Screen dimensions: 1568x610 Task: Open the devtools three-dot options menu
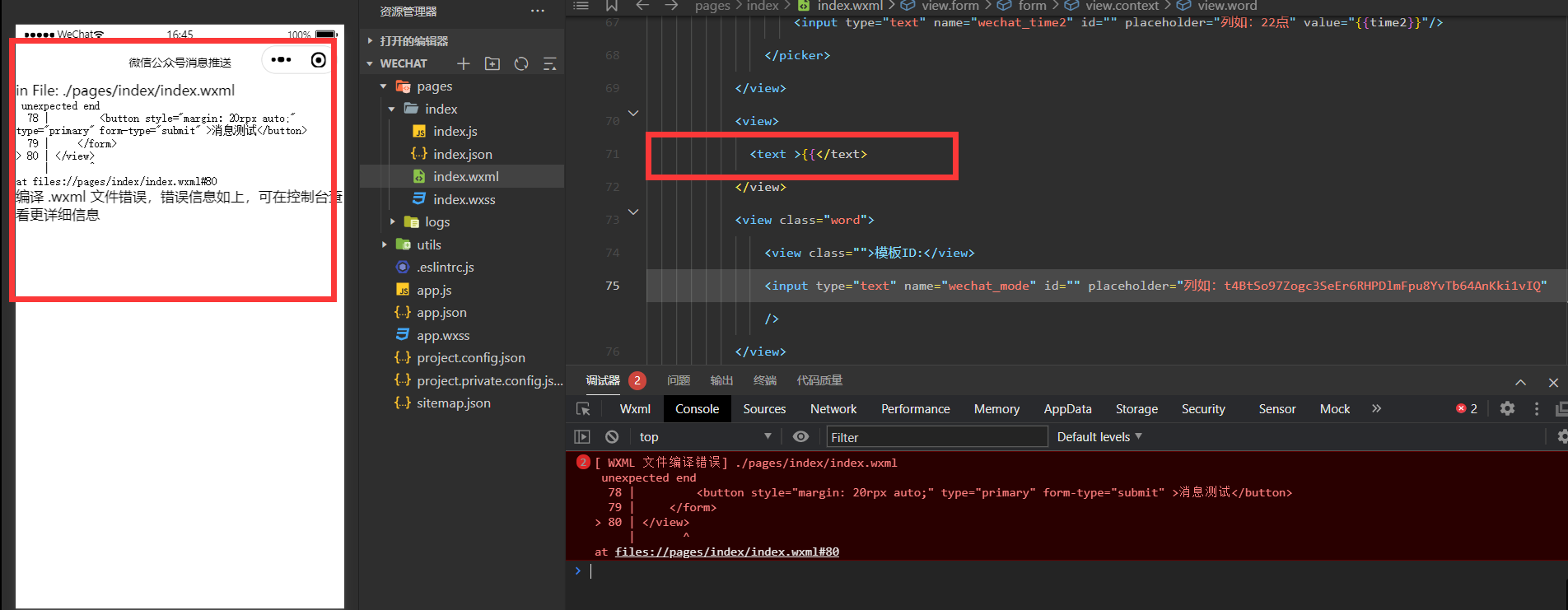[x=1537, y=408]
